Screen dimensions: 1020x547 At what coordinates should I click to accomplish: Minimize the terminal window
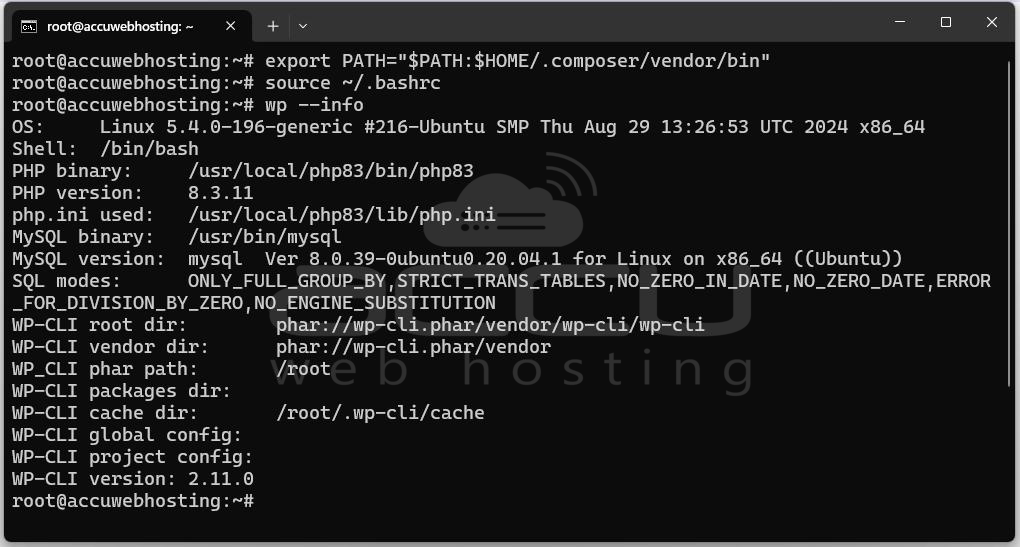coord(900,22)
